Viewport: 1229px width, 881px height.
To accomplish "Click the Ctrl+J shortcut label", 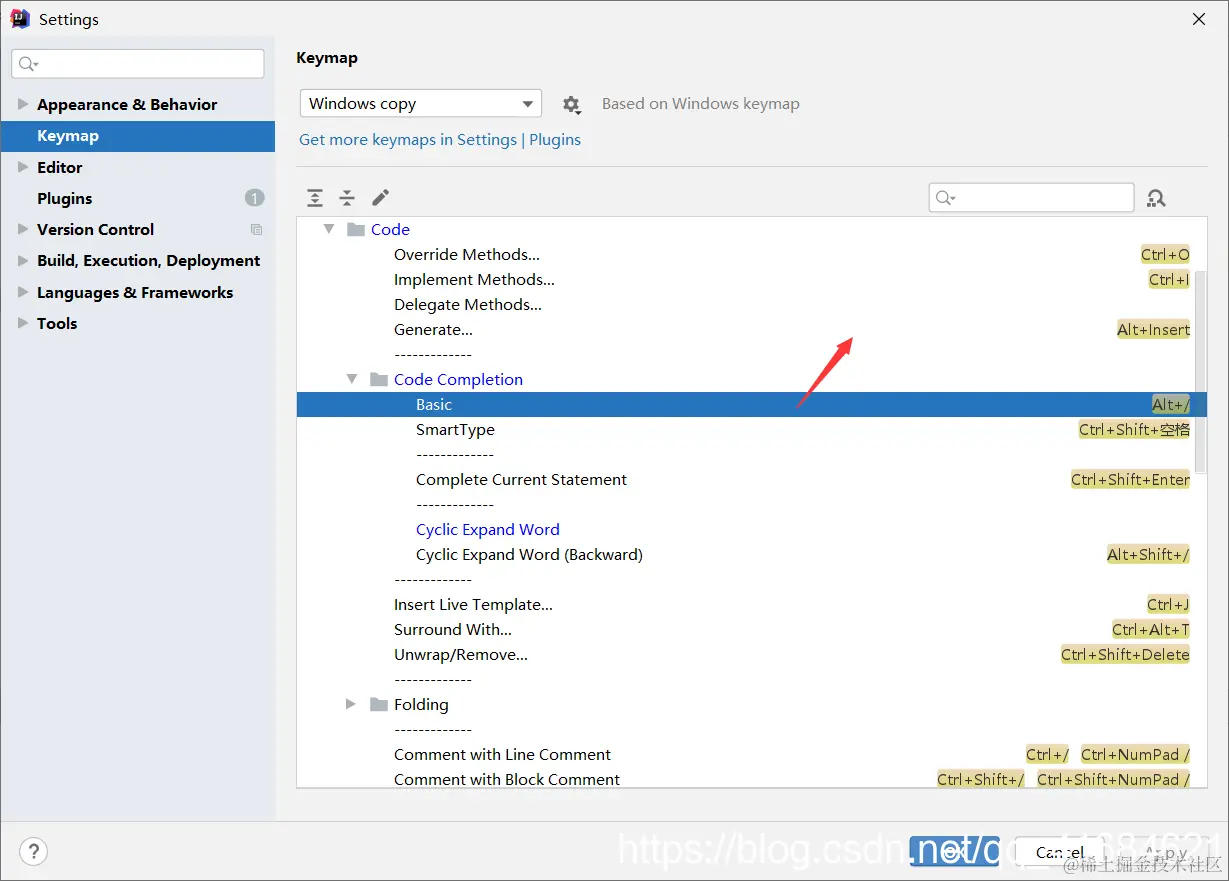I will pyautogui.click(x=1168, y=605).
